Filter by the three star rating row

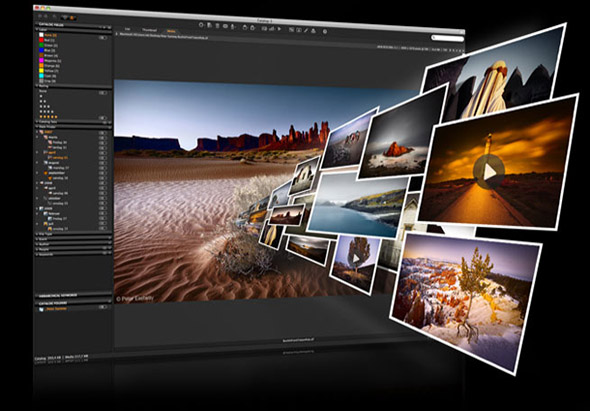[x=45, y=107]
